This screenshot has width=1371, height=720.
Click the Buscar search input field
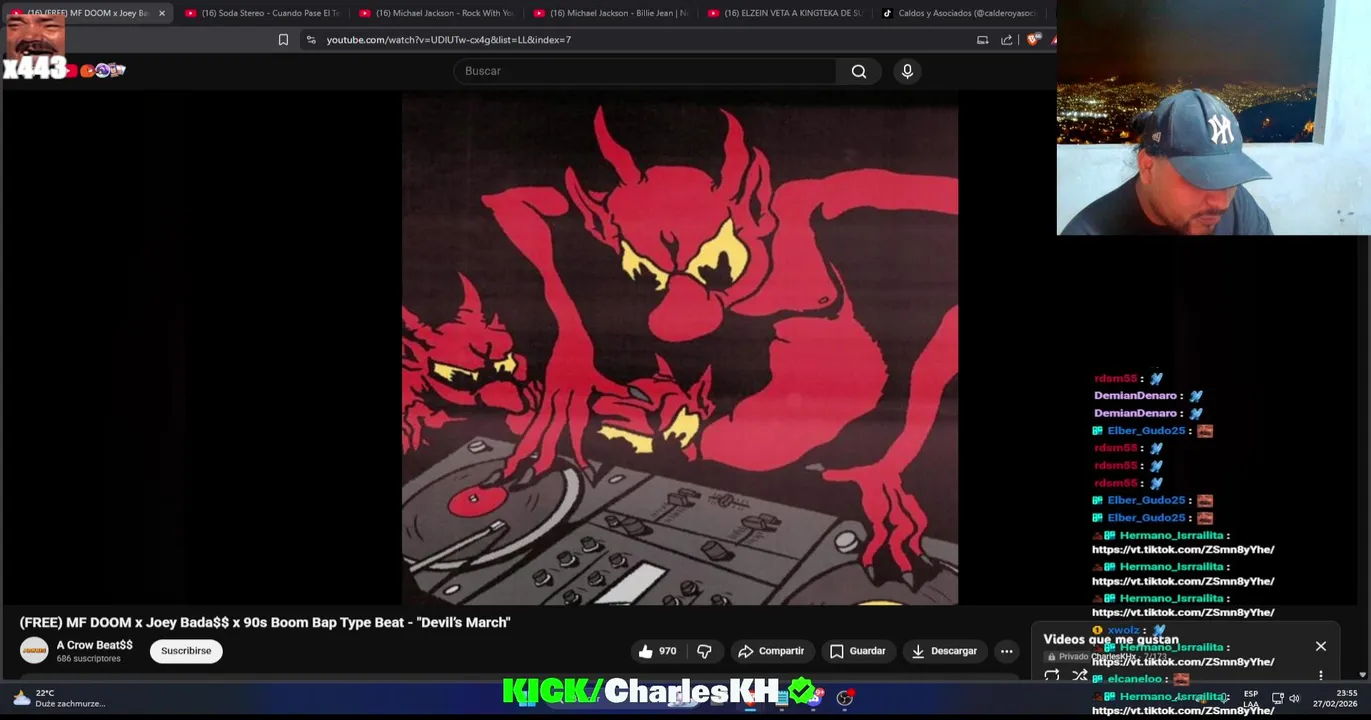tap(645, 71)
